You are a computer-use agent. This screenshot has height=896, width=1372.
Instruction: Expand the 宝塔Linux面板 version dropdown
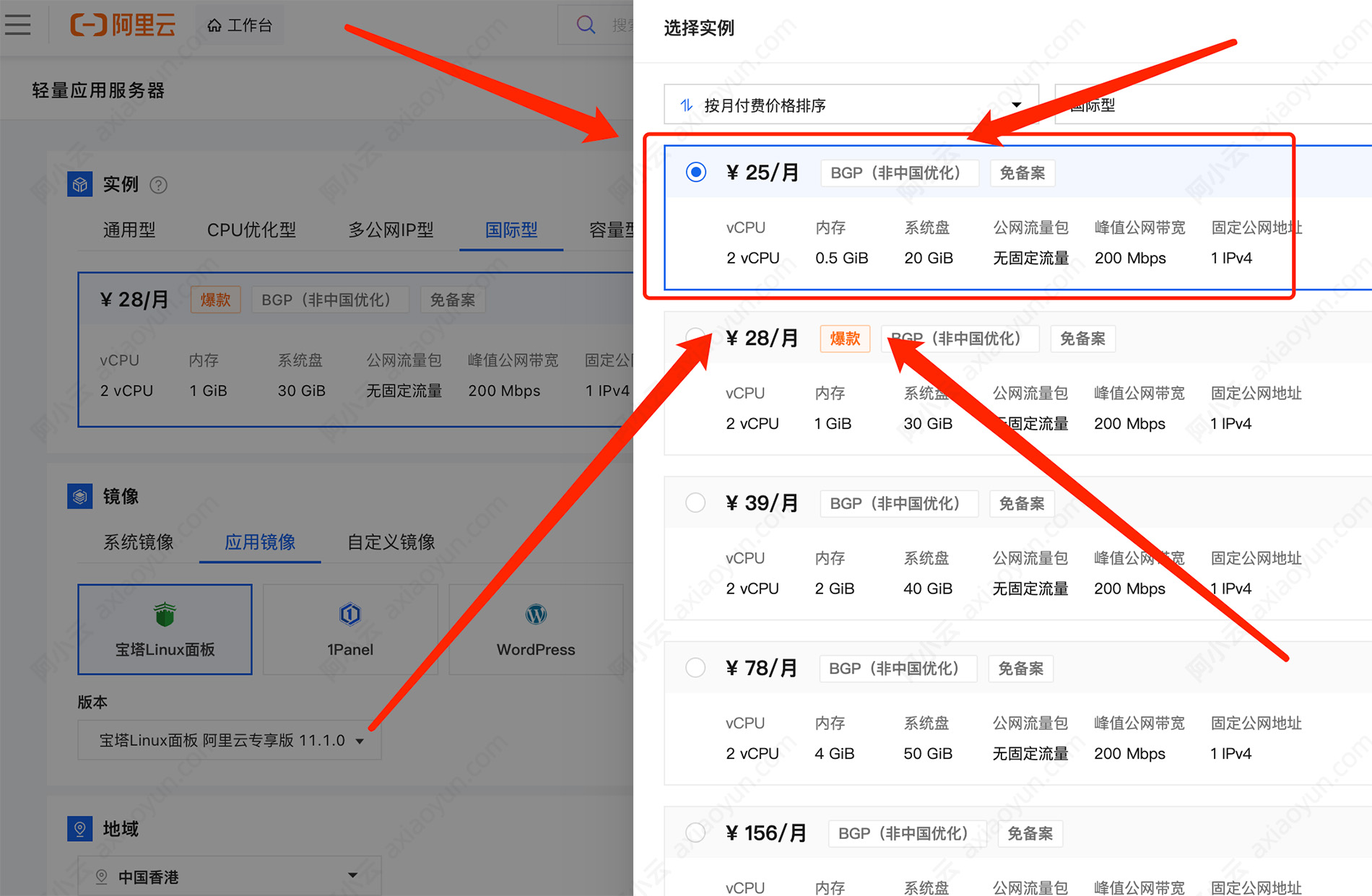[230, 740]
